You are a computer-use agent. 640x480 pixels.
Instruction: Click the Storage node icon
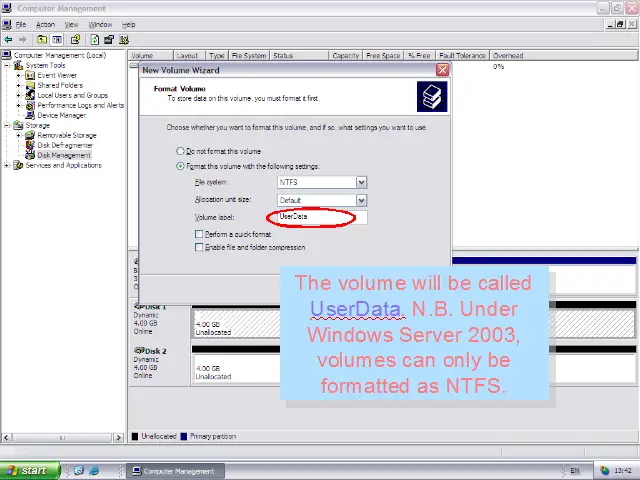(x=18, y=125)
